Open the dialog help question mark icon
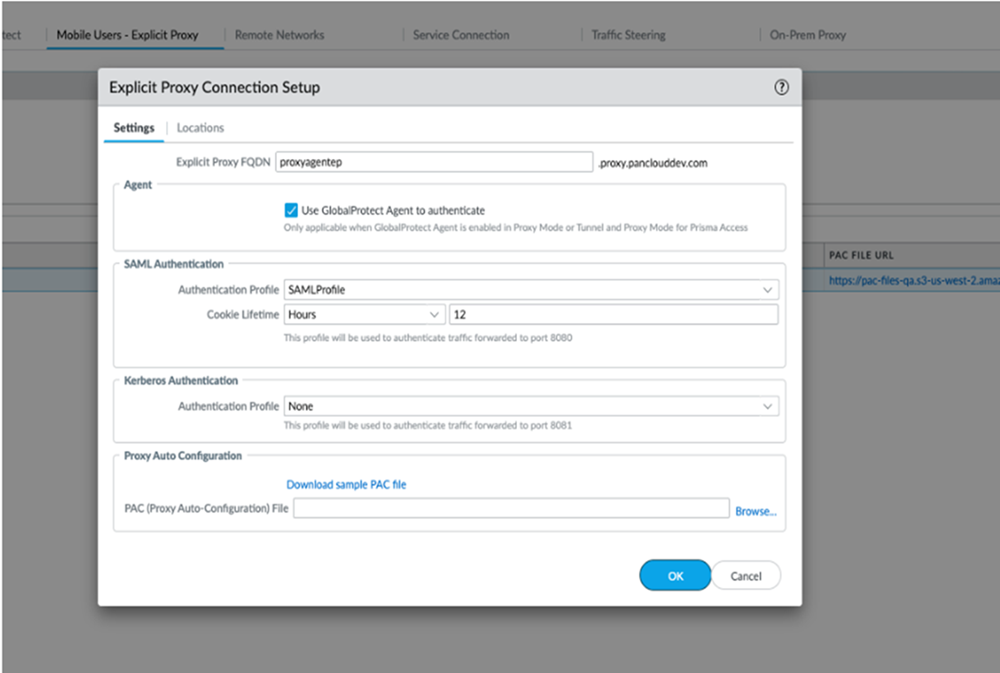1000x673 pixels. [x=781, y=87]
